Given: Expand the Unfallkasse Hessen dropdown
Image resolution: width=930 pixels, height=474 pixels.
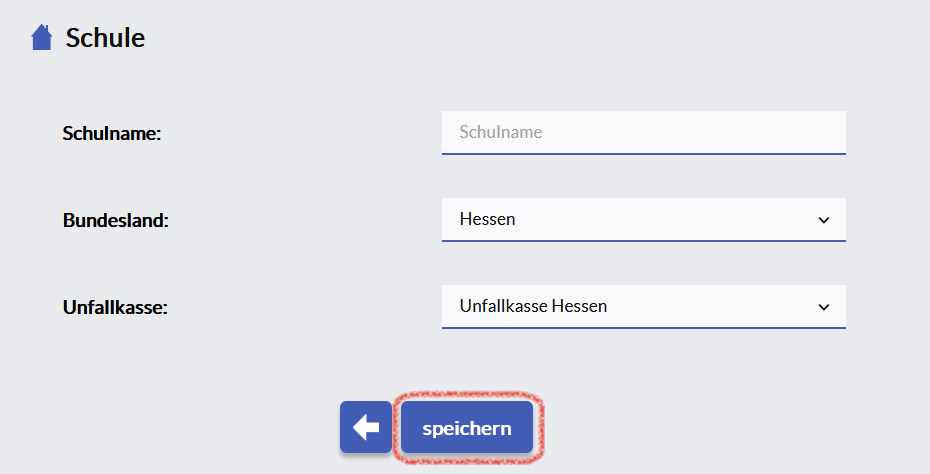Looking at the screenshot, I should pyautogui.click(x=643, y=306).
